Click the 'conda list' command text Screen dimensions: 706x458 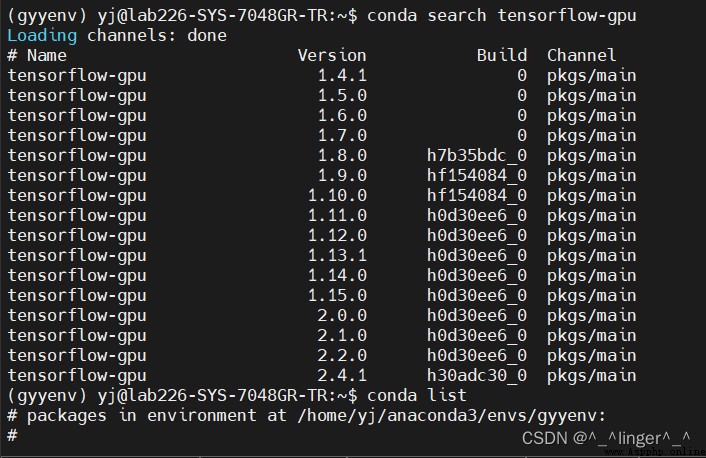(416, 395)
